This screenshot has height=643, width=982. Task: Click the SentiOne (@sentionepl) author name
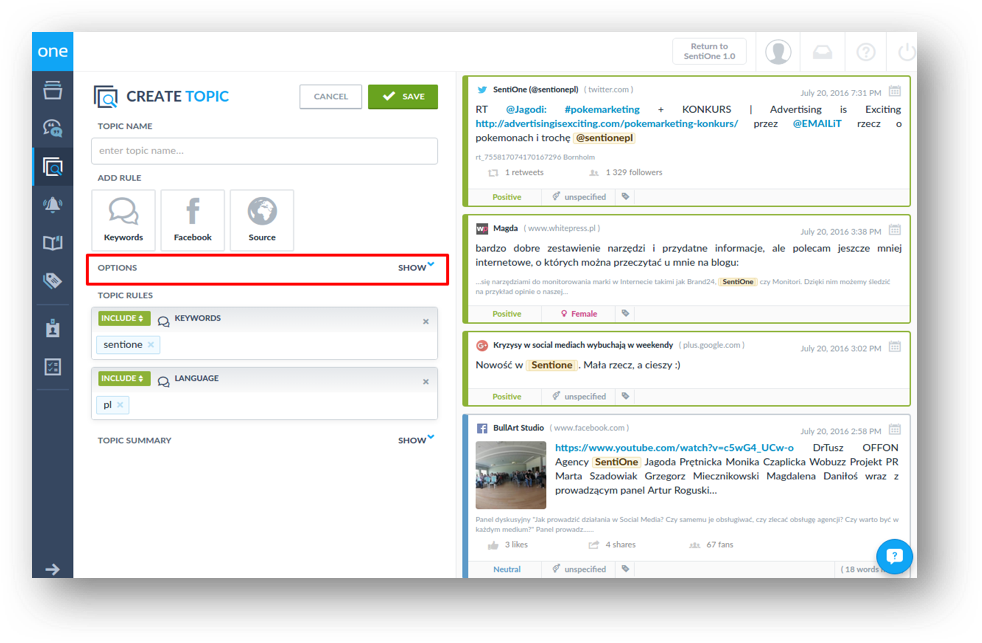[535, 90]
